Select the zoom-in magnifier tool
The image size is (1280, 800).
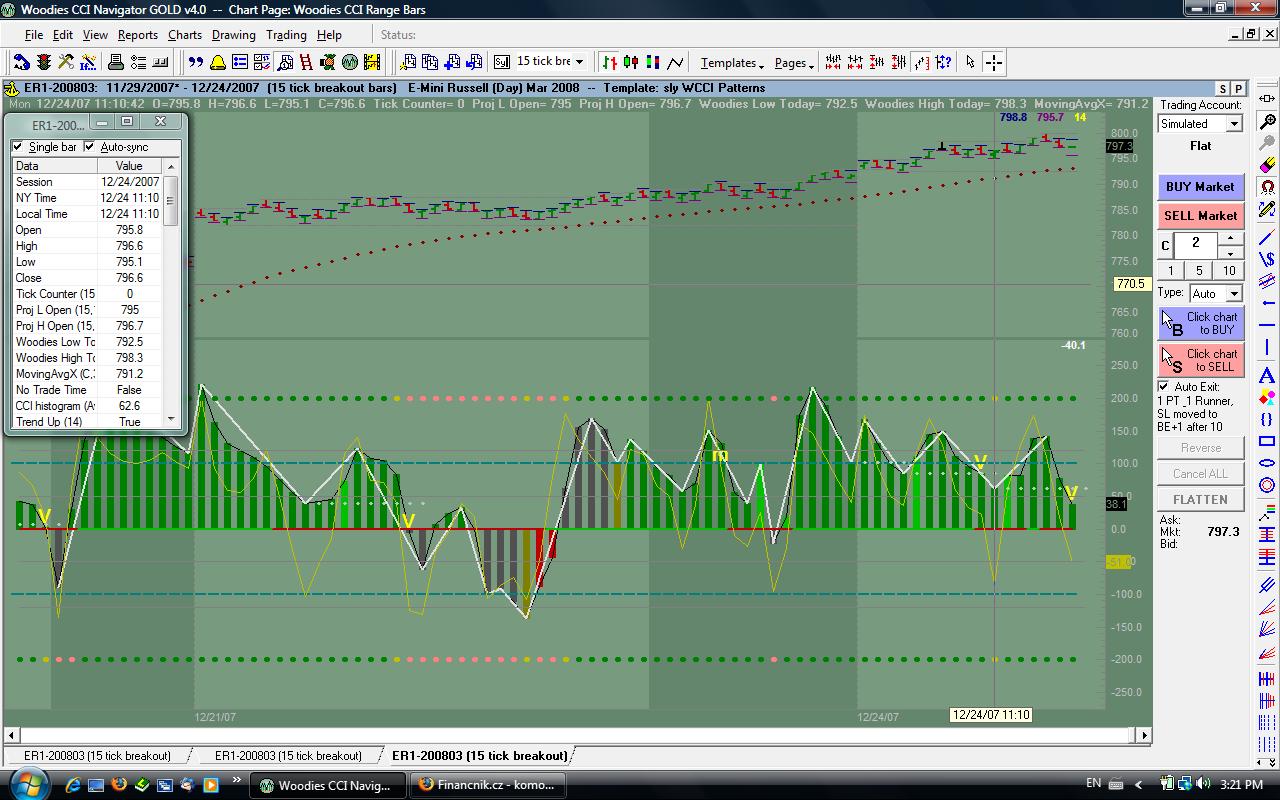click(1267, 121)
